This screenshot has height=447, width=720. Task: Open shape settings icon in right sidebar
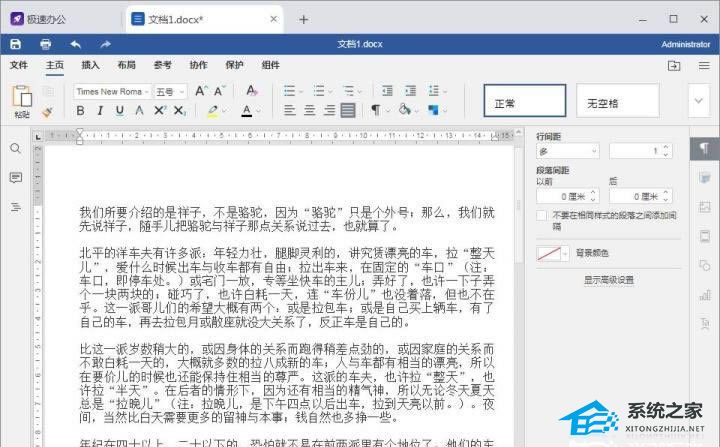pyautogui.click(x=705, y=265)
